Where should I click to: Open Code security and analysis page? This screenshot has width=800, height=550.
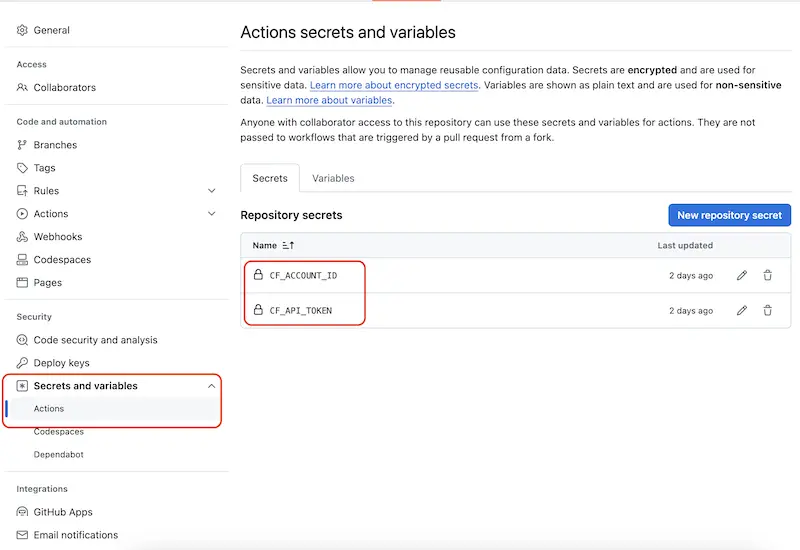[x=95, y=340]
